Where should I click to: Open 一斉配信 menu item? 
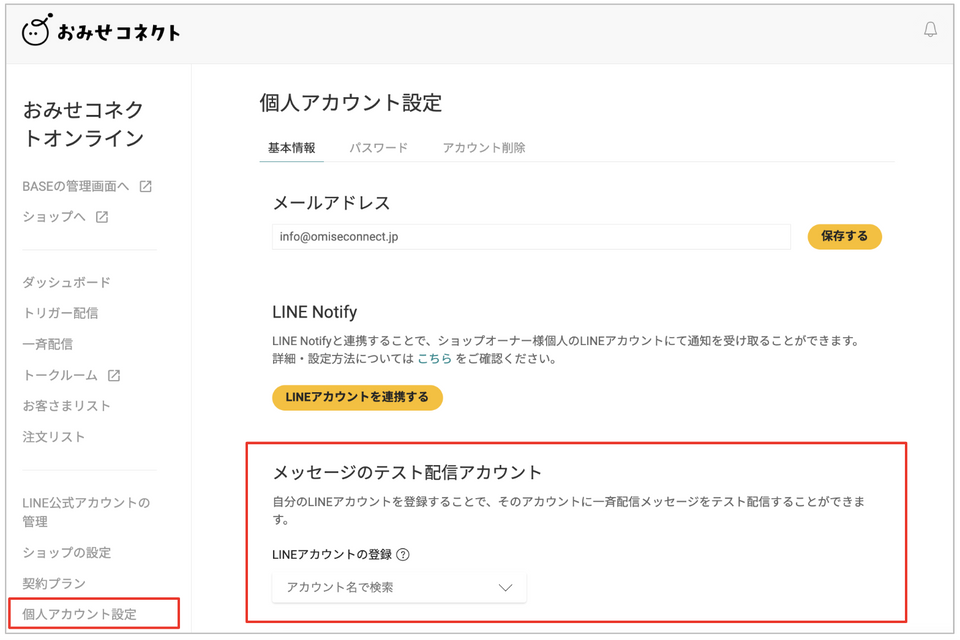pyautogui.click(x=47, y=344)
